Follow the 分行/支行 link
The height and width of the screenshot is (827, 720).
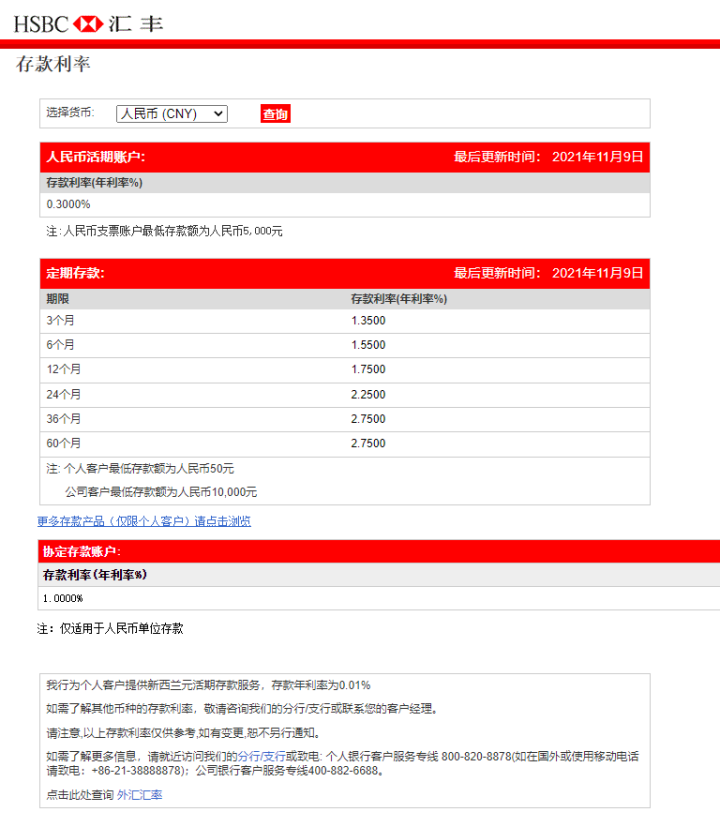pyautogui.click(x=261, y=756)
